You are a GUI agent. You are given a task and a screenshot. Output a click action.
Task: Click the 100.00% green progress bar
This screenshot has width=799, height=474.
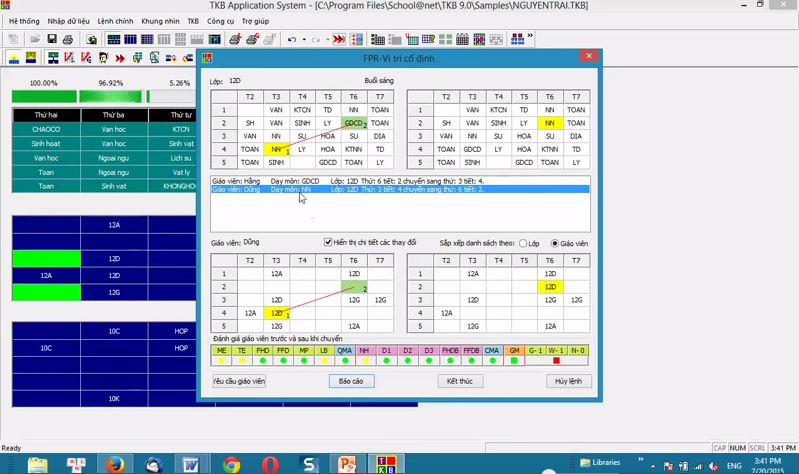click(44, 96)
